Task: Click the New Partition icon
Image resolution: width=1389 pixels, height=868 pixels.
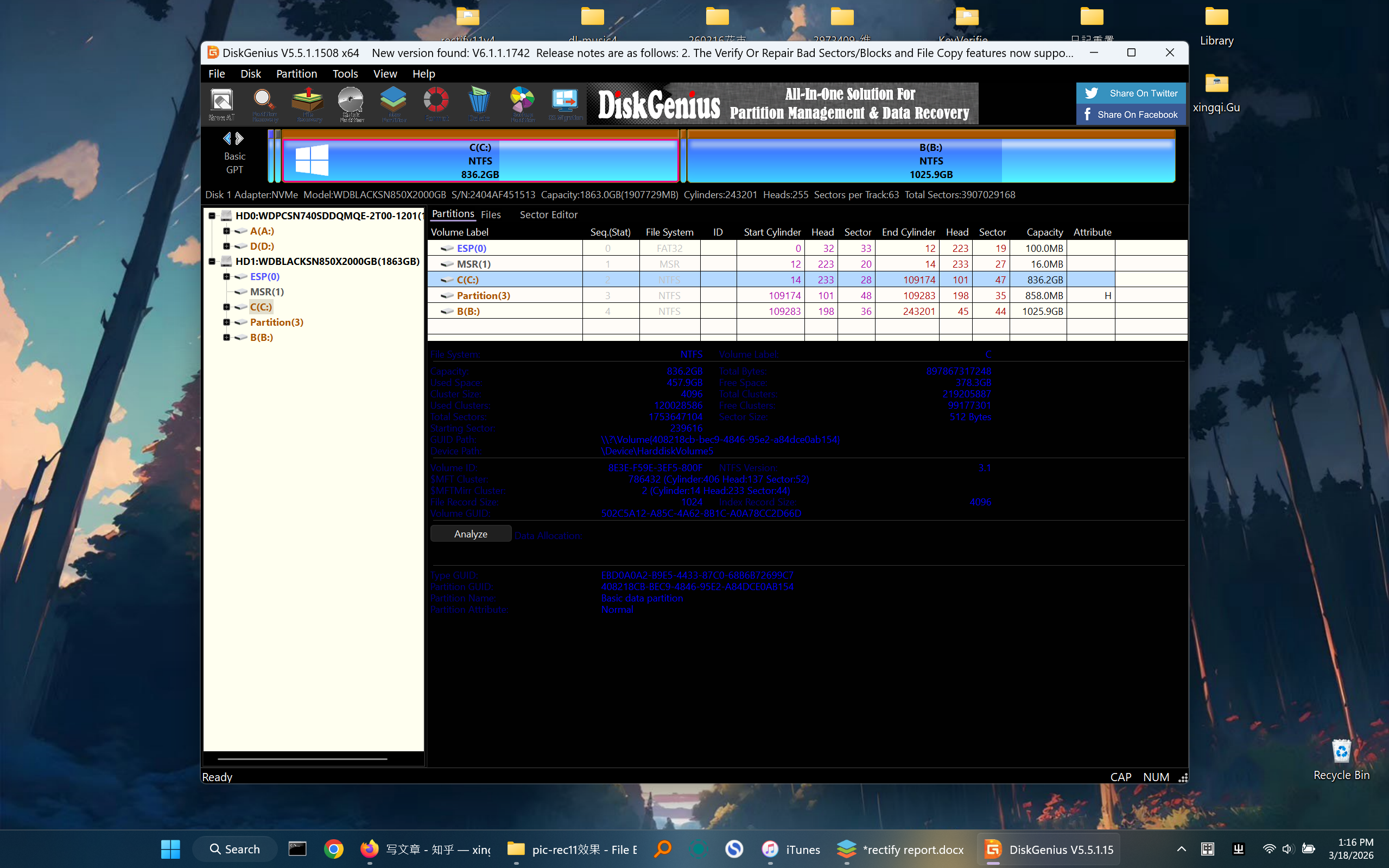Action: pyautogui.click(x=394, y=104)
